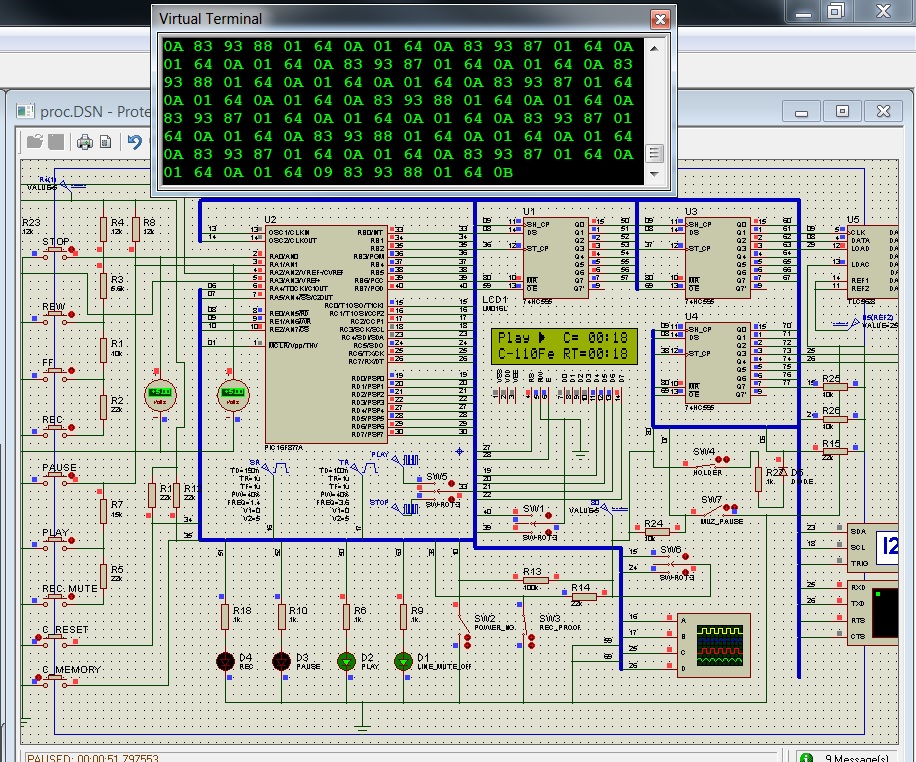The height and width of the screenshot is (762, 916).
Task: Select resistor R24 near SW7
Action: click(657, 531)
